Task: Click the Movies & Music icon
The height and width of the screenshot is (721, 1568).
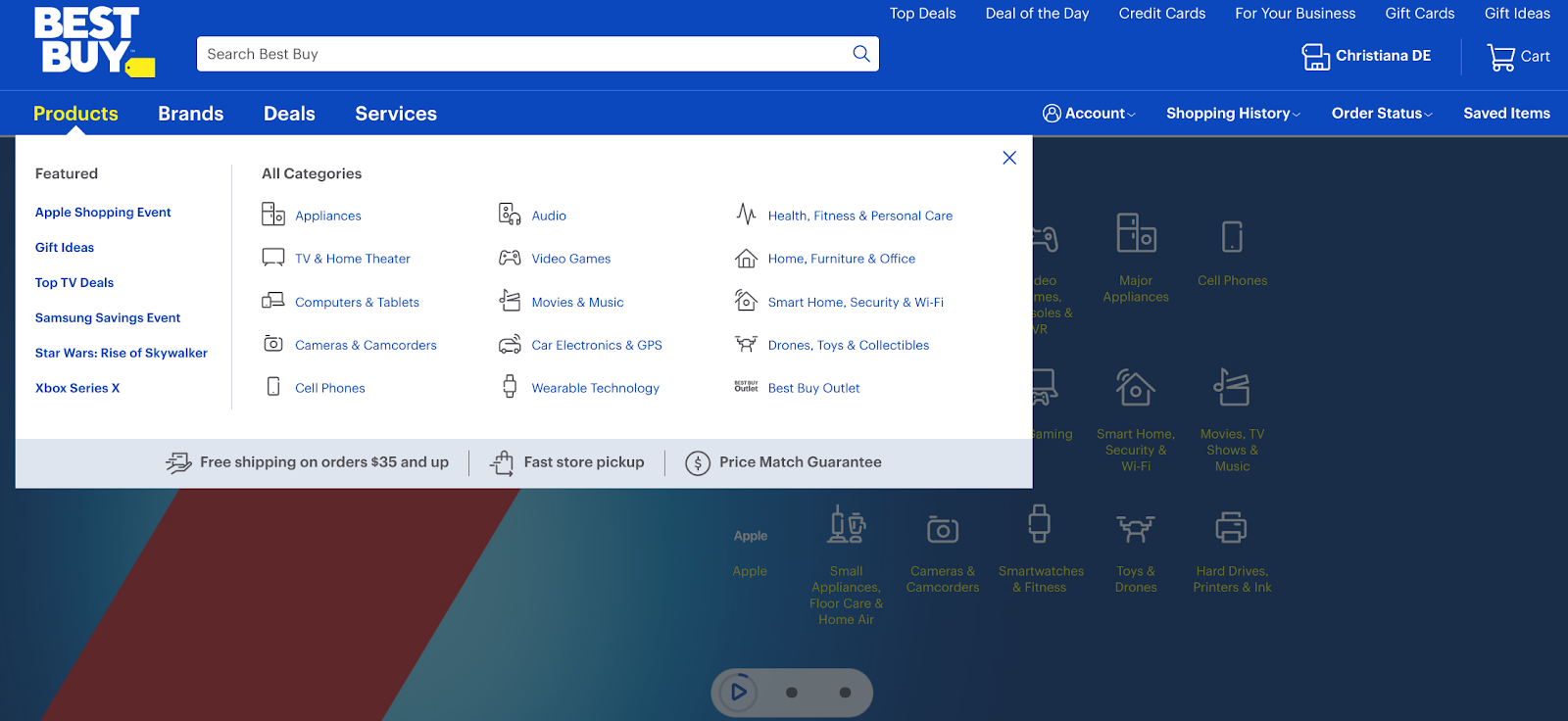Action: point(510,300)
